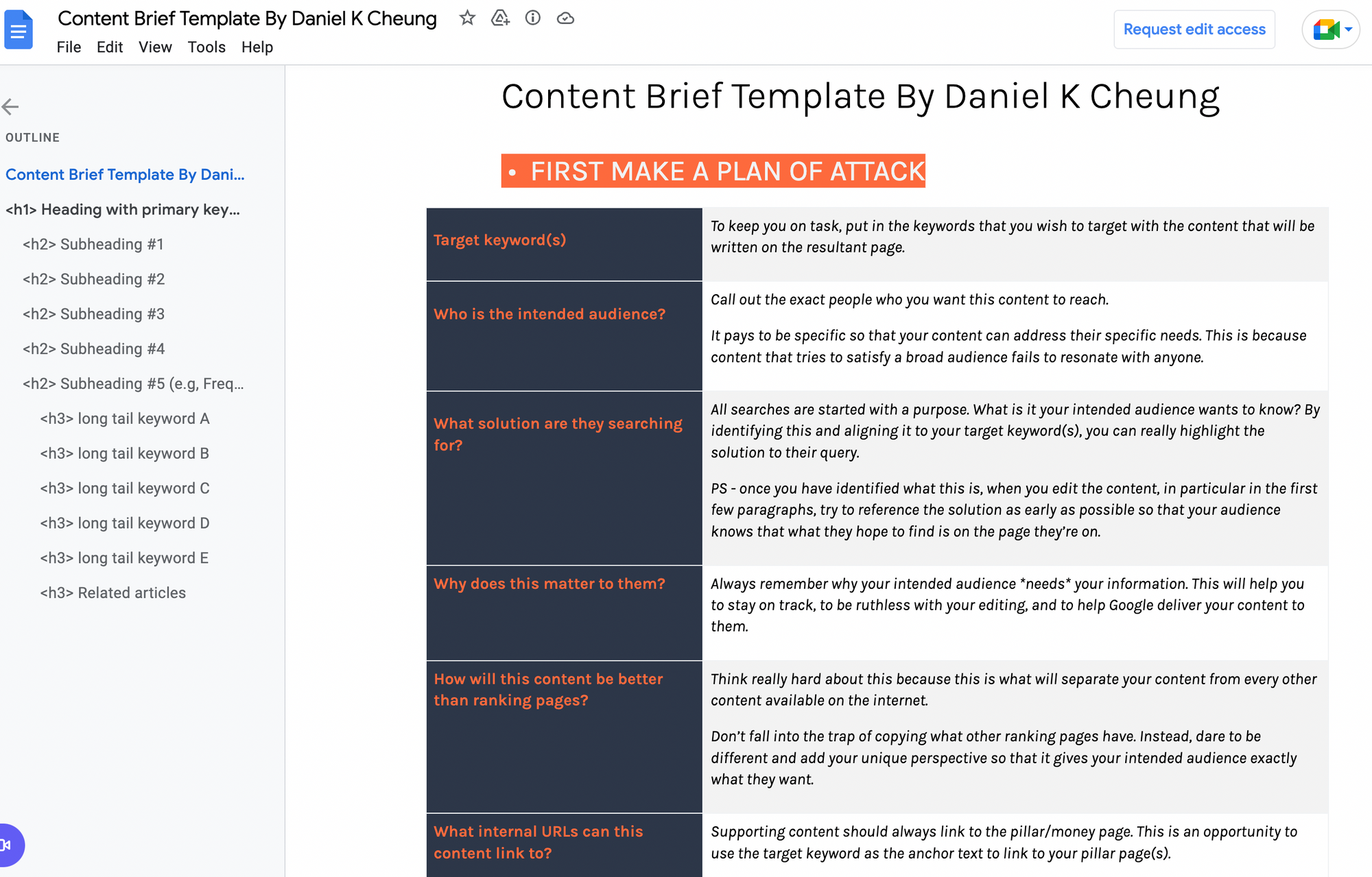The height and width of the screenshot is (877, 1372).
Task: Select the Edit menu item
Action: coord(109,47)
